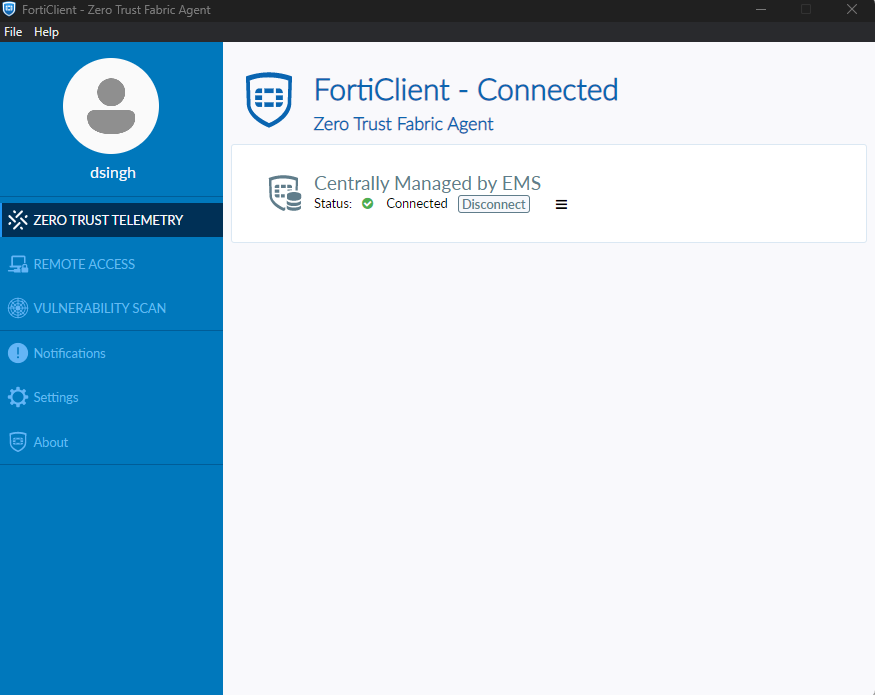Click the 'Connected' status text

(417, 204)
